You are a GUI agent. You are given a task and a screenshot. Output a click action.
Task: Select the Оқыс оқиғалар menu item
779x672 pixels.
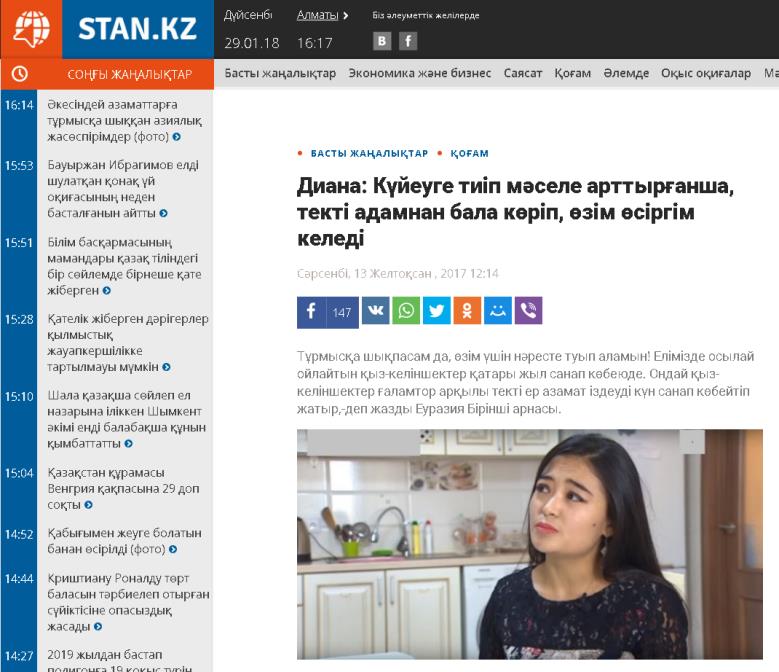pyautogui.click(x=705, y=73)
